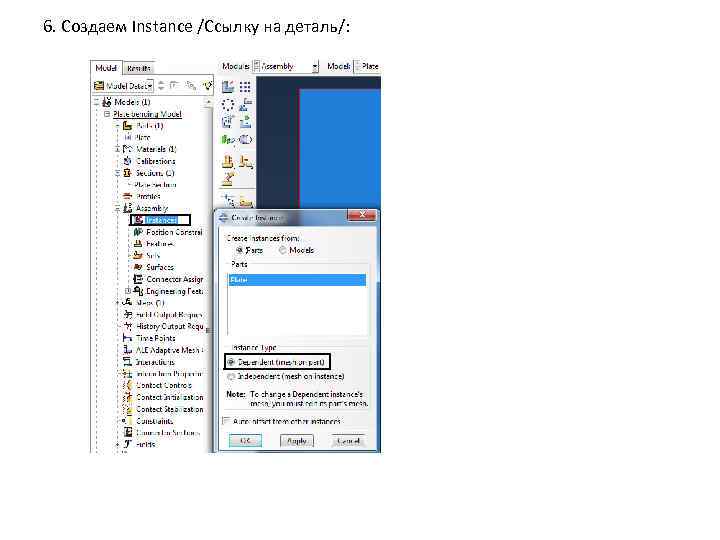
Task: Select the Linear Pattern grid tool
Action: 245,87
